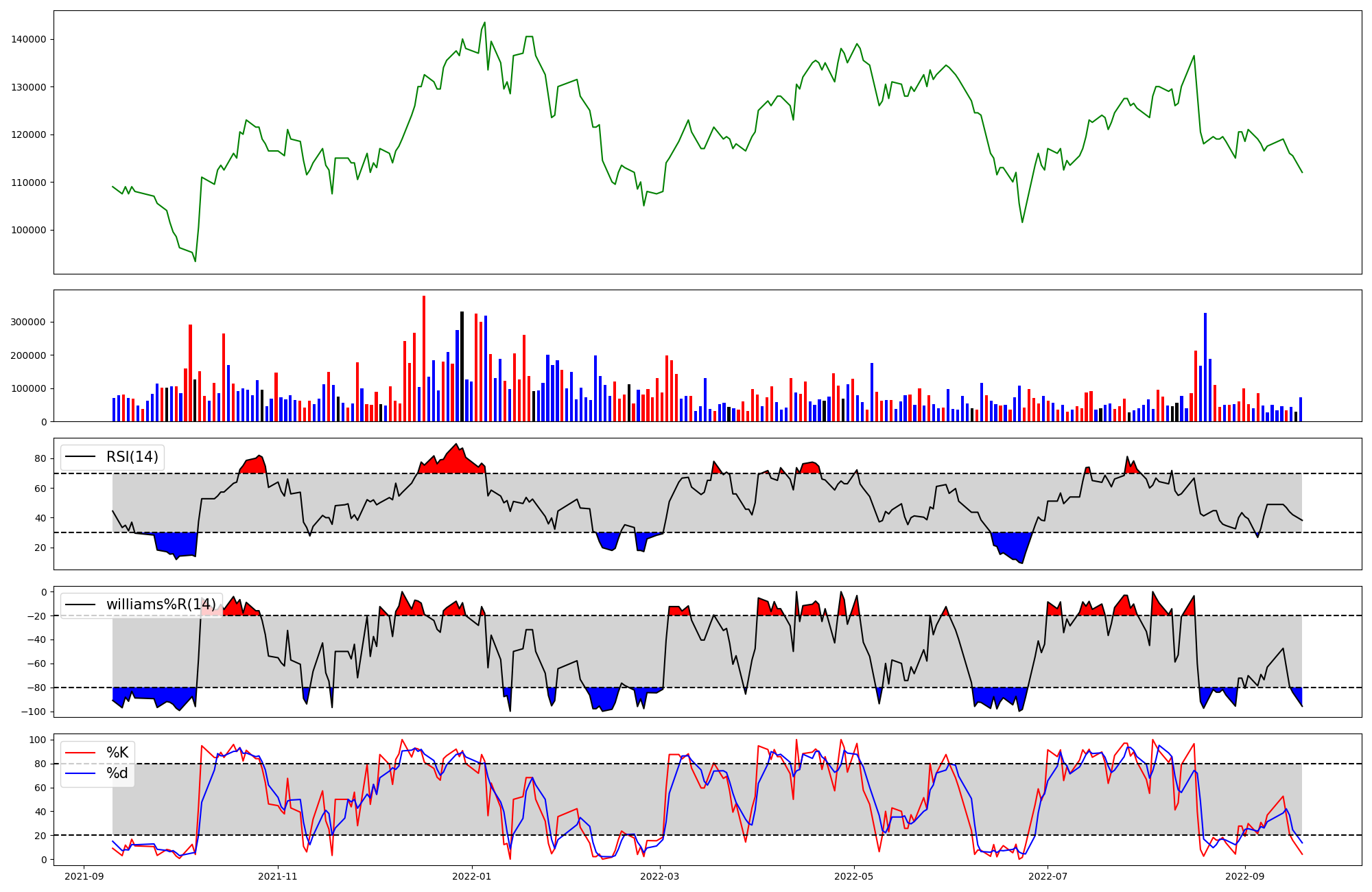Viewport: 1372px width, 892px height.
Task: Click the 100000 price axis tick label
Action: (29, 231)
